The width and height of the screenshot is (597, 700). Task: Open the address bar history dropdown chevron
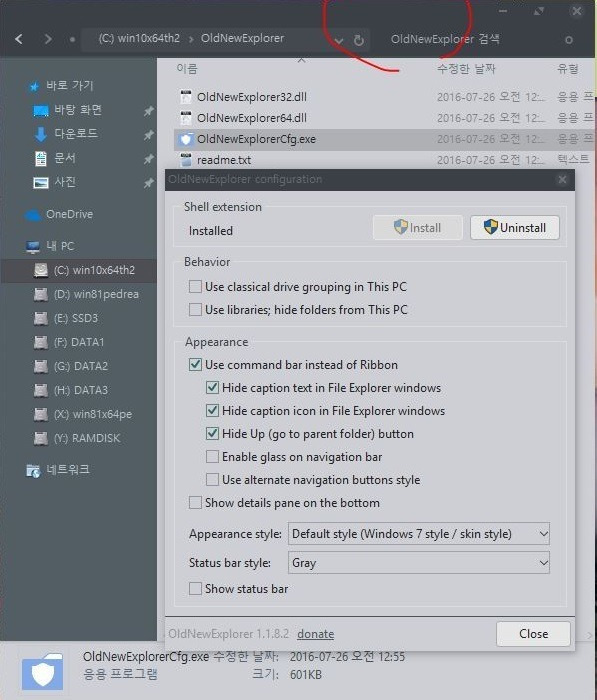[x=339, y=41]
